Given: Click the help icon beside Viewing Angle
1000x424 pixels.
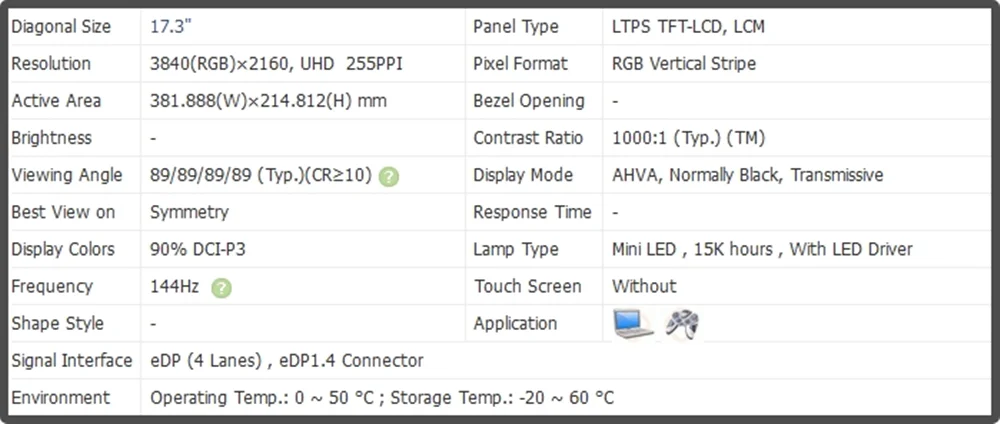Looking at the screenshot, I should (x=388, y=177).
